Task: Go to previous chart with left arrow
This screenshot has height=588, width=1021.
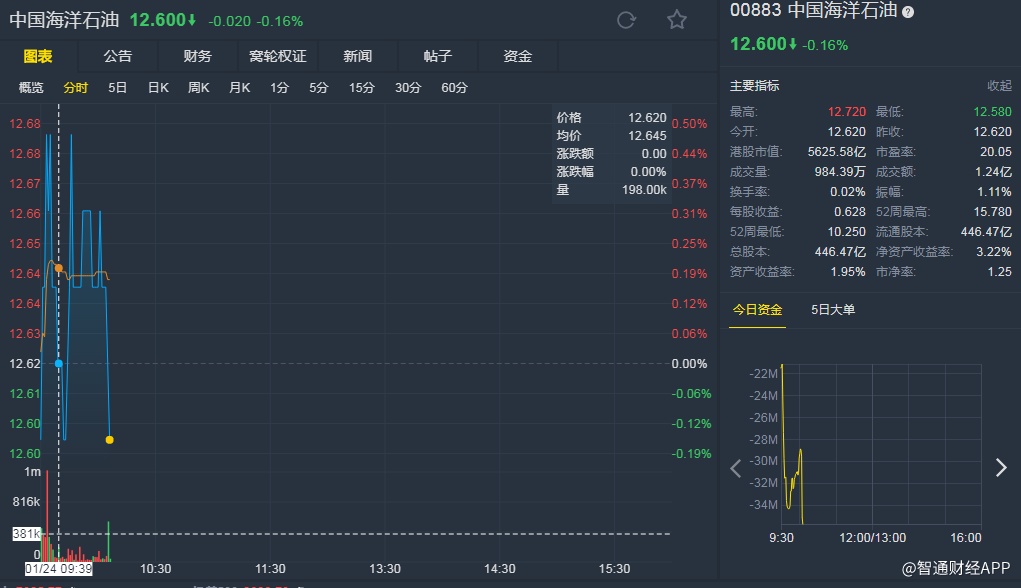Action: [737, 467]
